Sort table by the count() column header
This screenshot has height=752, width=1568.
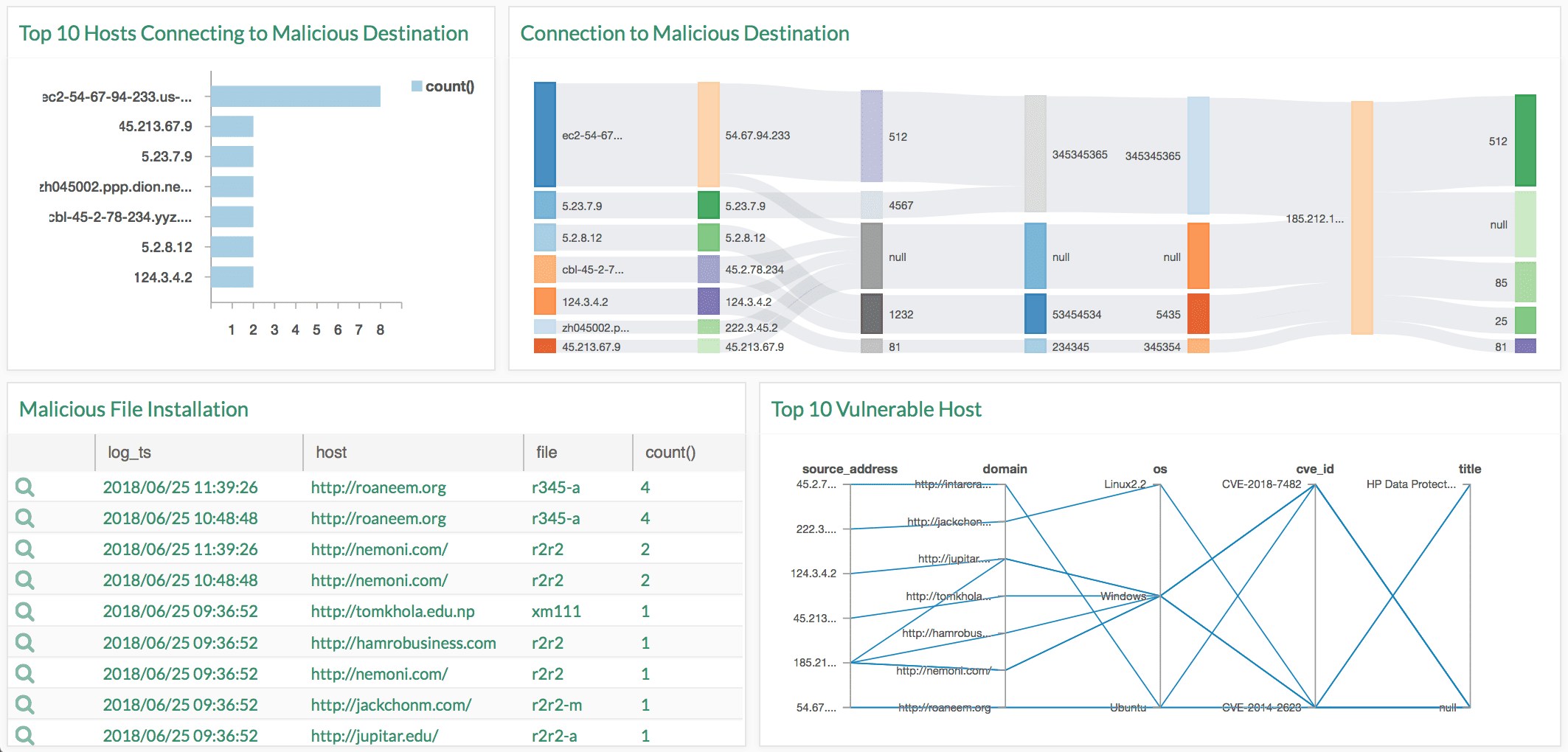tap(670, 452)
